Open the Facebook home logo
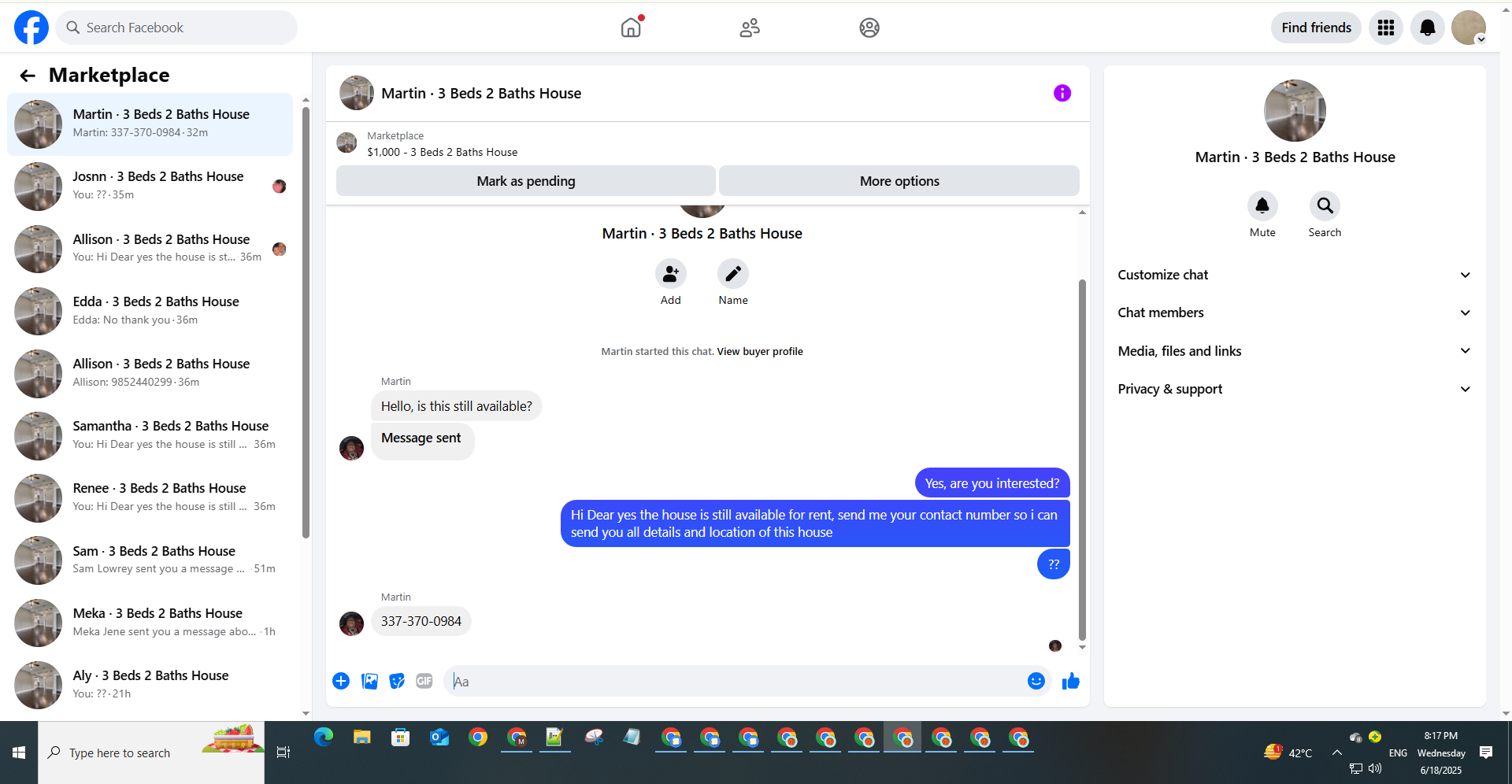Viewport: 1512px width, 784px height. click(31, 28)
